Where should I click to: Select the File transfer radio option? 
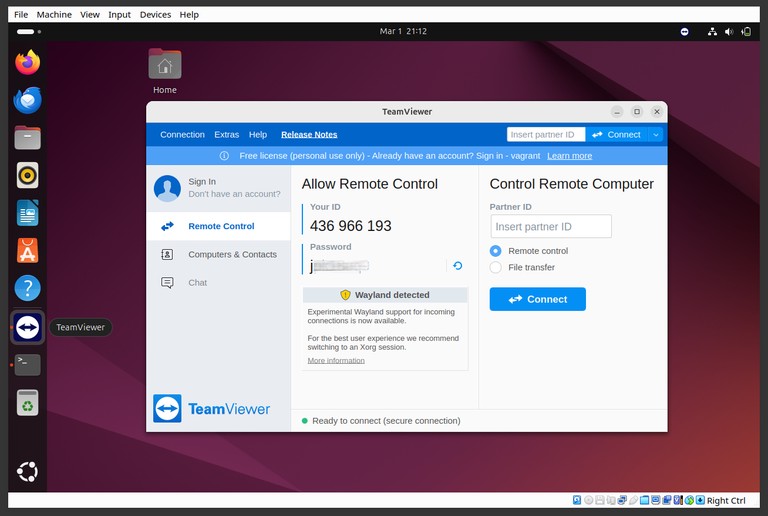pos(496,267)
